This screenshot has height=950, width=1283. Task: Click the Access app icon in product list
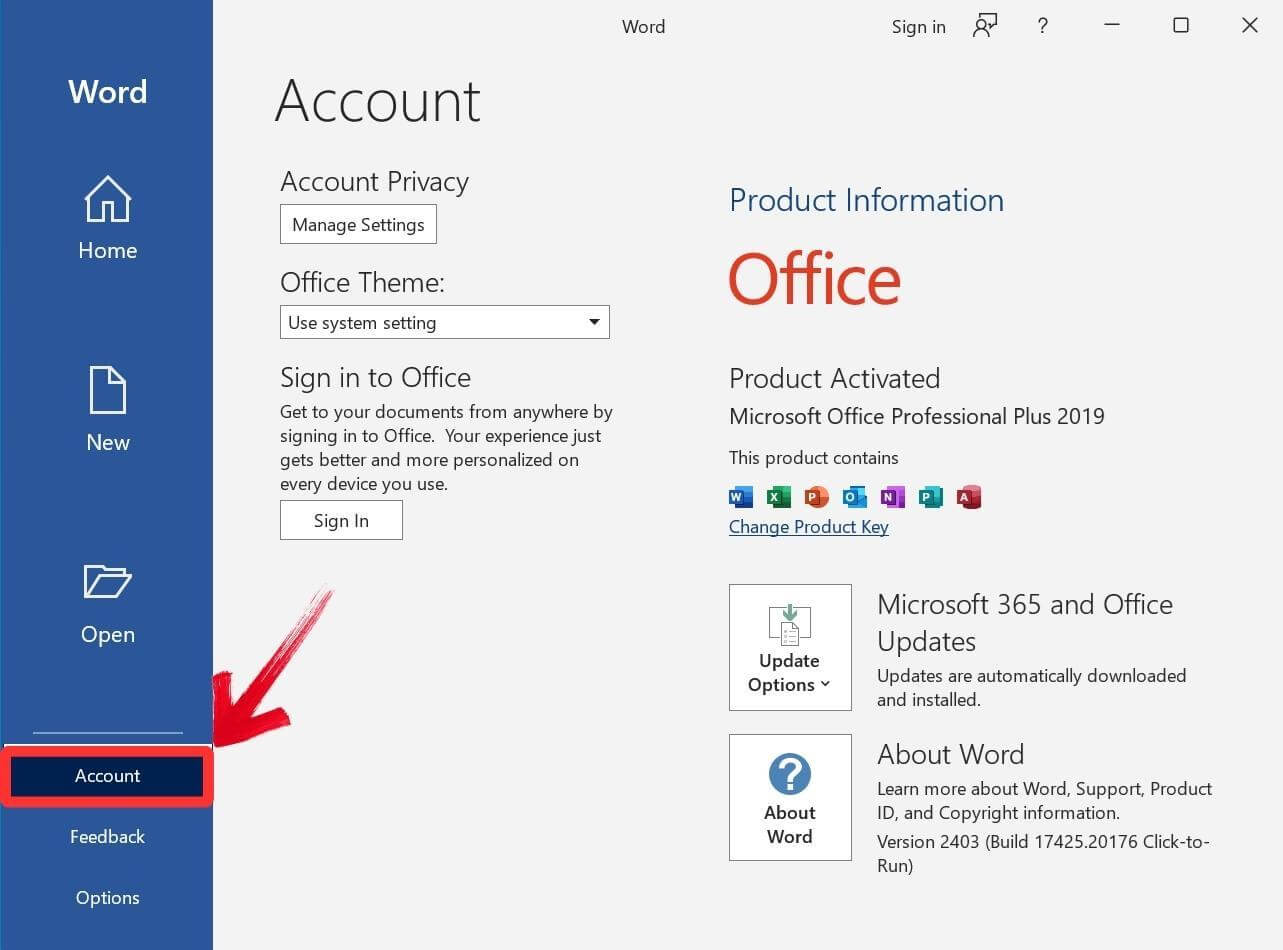[x=969, y=496]
